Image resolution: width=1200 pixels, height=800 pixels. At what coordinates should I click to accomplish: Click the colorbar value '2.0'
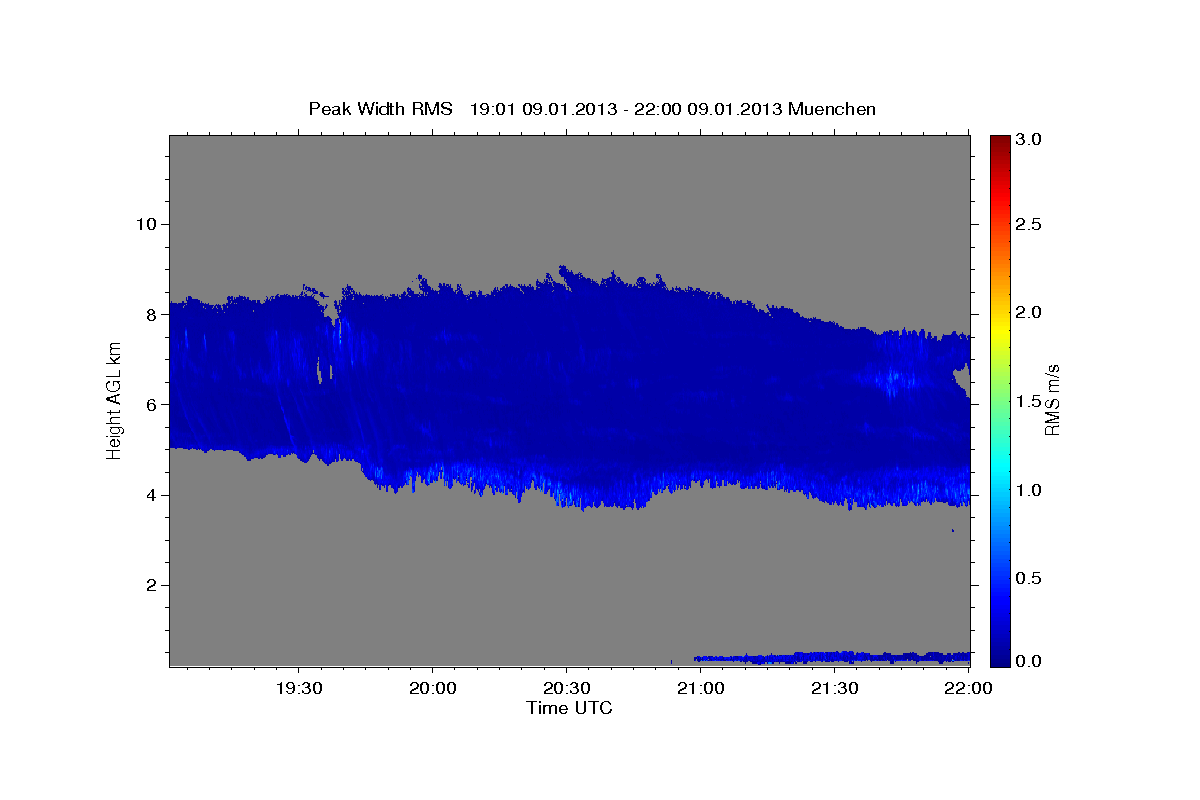1030,312
